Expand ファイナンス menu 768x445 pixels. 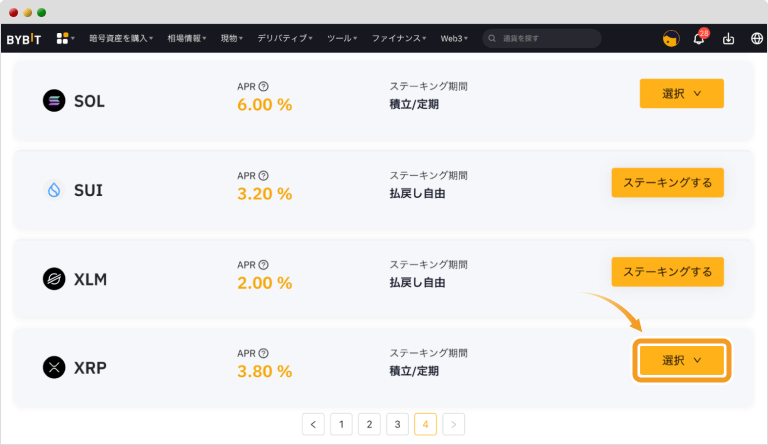[x=399, y=38]
